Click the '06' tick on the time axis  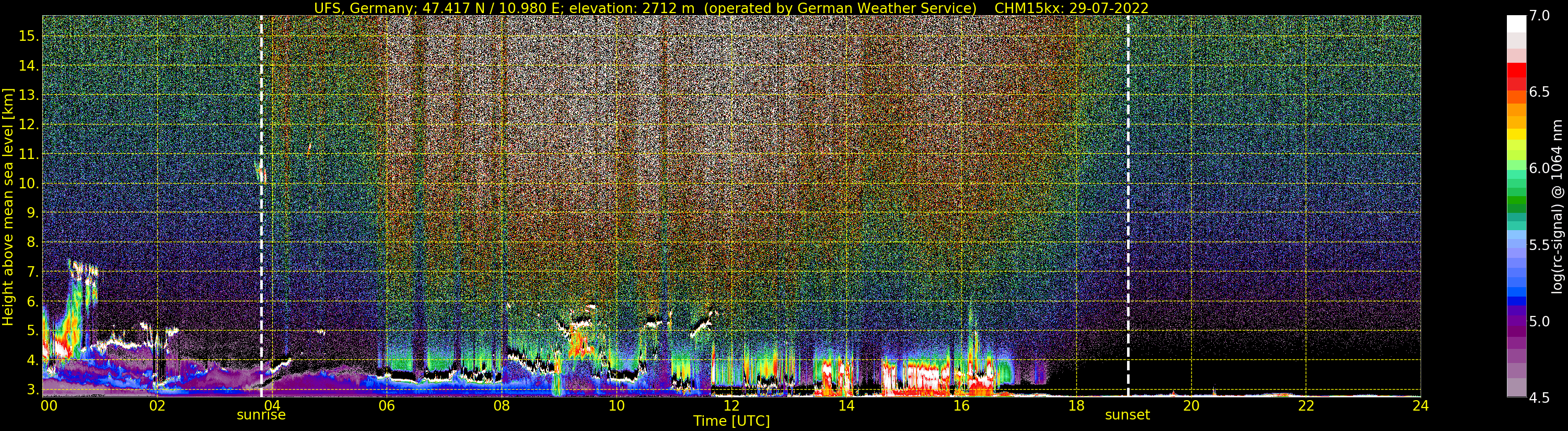point(387,405)
